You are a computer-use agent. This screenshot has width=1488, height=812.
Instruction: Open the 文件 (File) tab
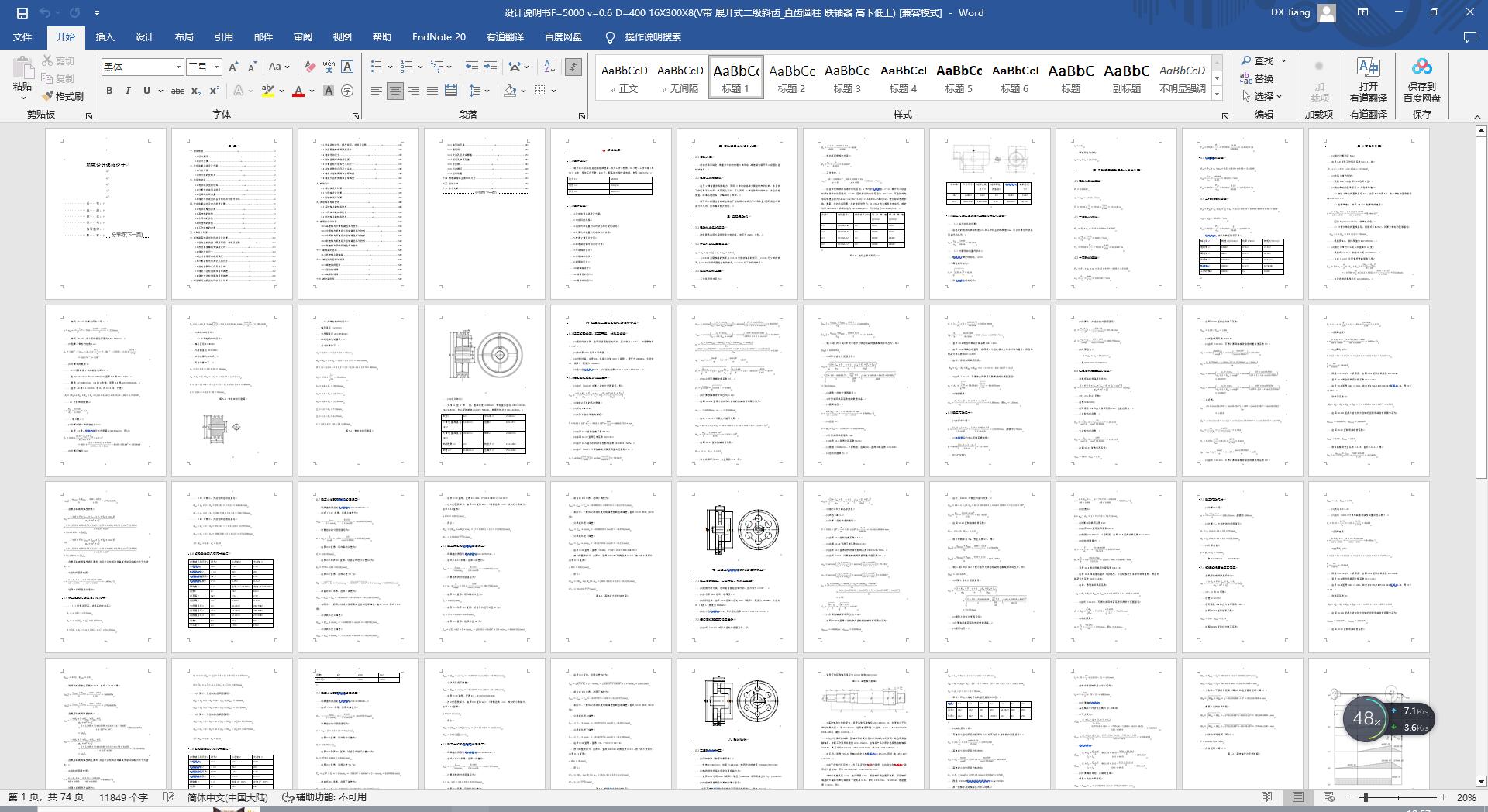tap(22, 36)
